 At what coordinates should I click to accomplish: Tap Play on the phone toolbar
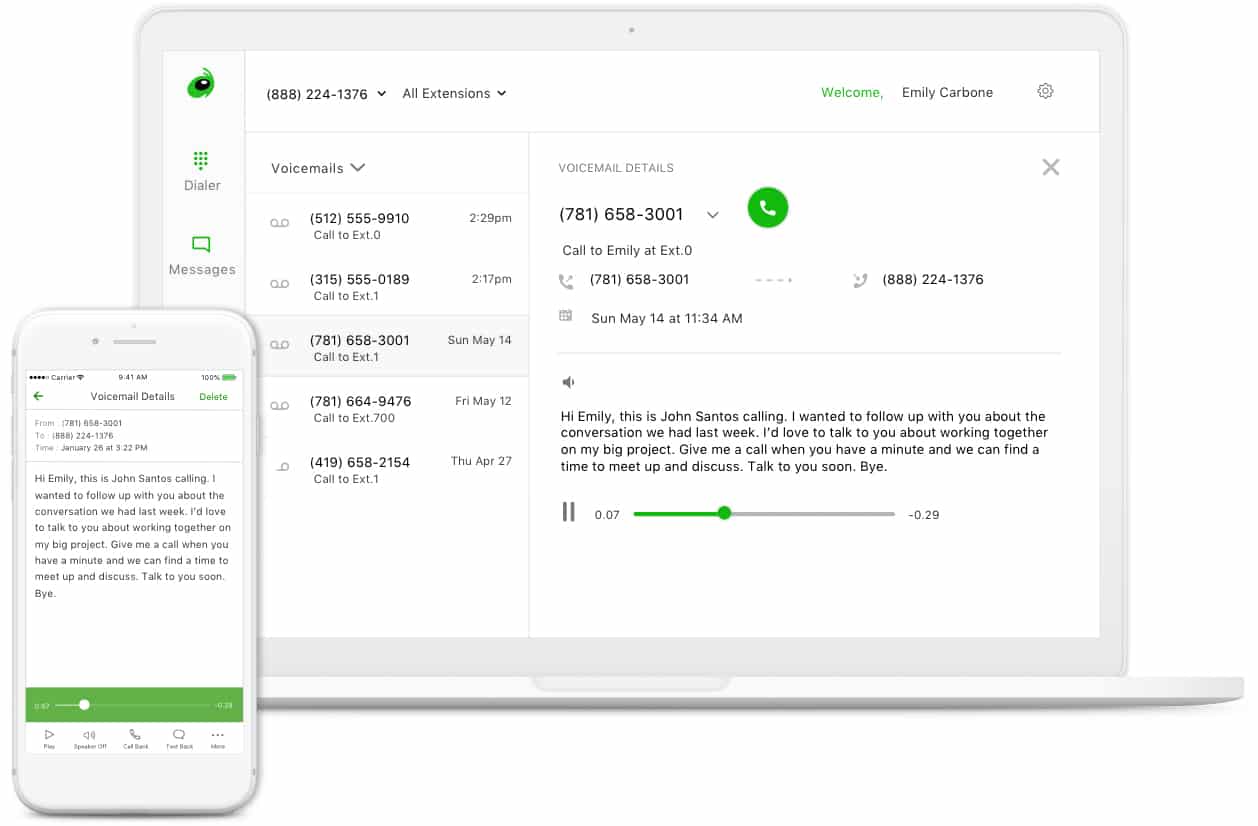point(49,739)
